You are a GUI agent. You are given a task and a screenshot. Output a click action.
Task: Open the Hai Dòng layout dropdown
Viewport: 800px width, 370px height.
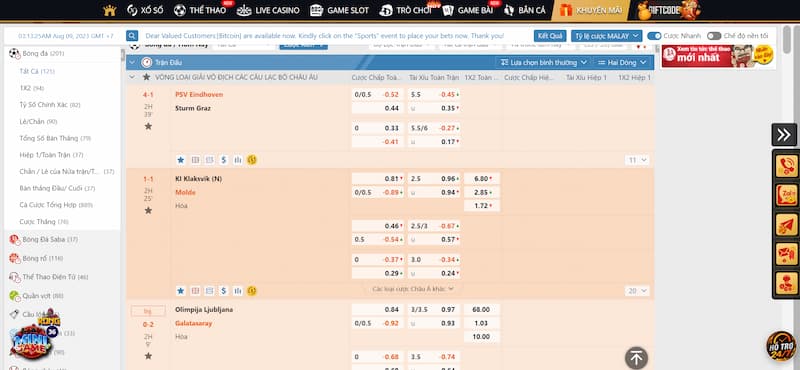click(622, 62)
